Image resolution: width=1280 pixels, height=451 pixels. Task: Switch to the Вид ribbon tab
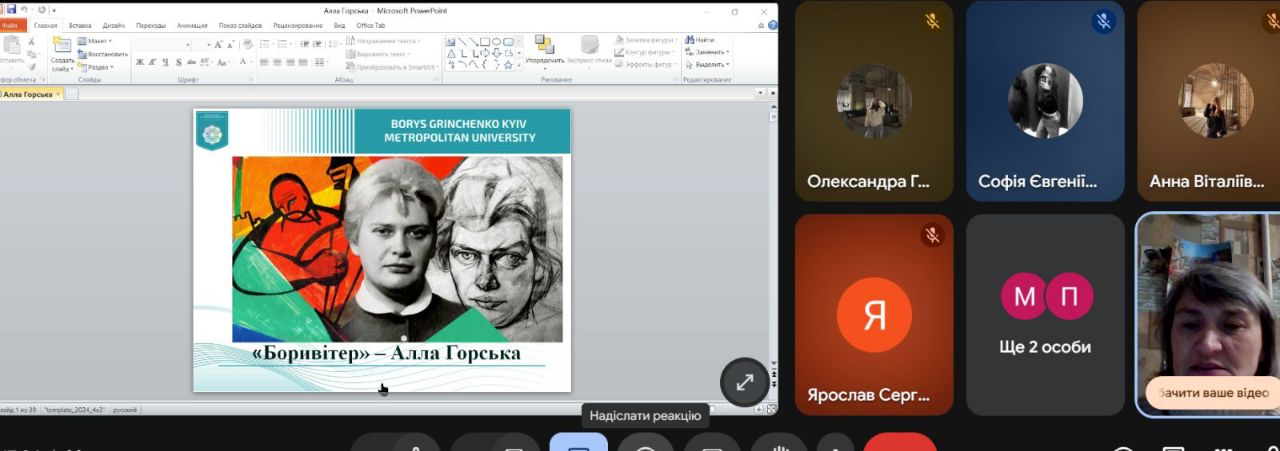pos(339,25)
